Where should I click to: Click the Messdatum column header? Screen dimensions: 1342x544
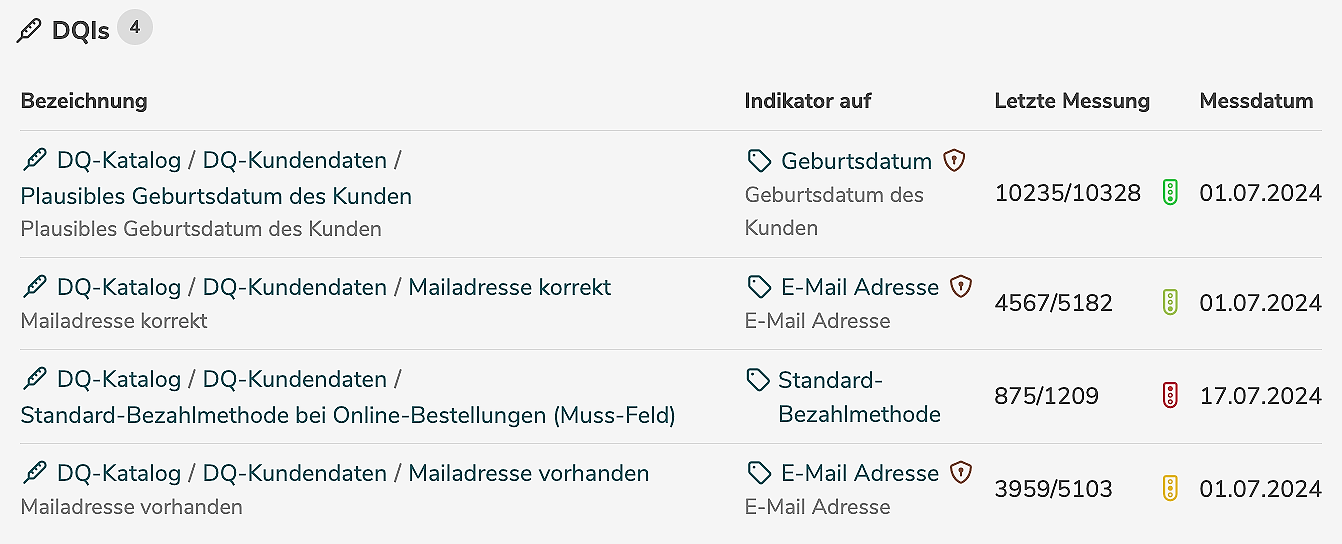point(1256,100)
